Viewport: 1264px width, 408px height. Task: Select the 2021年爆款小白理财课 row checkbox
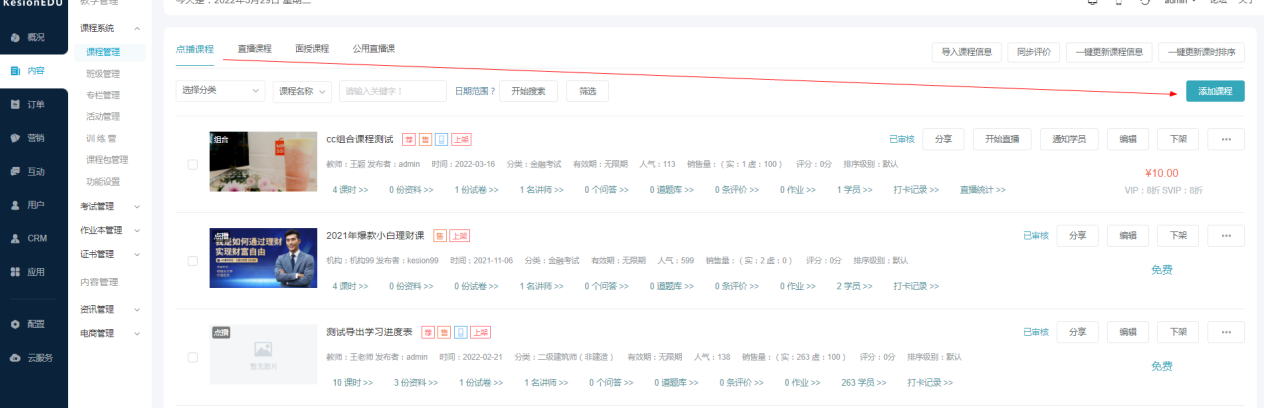193,261
